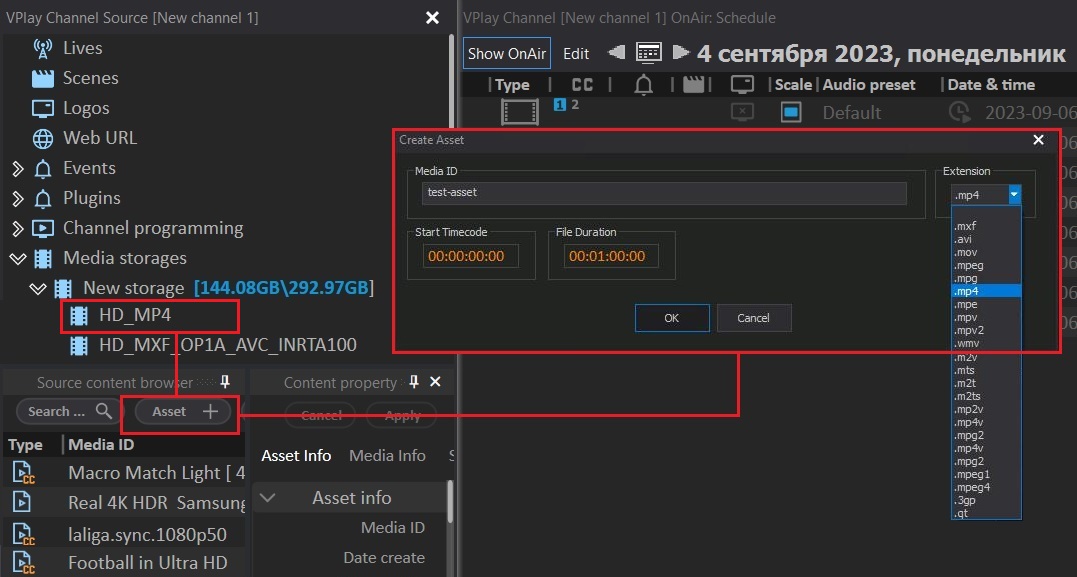Go to next day arrow in schedule
Viewport: 1077px width, 577px height.
coord(681,52)
